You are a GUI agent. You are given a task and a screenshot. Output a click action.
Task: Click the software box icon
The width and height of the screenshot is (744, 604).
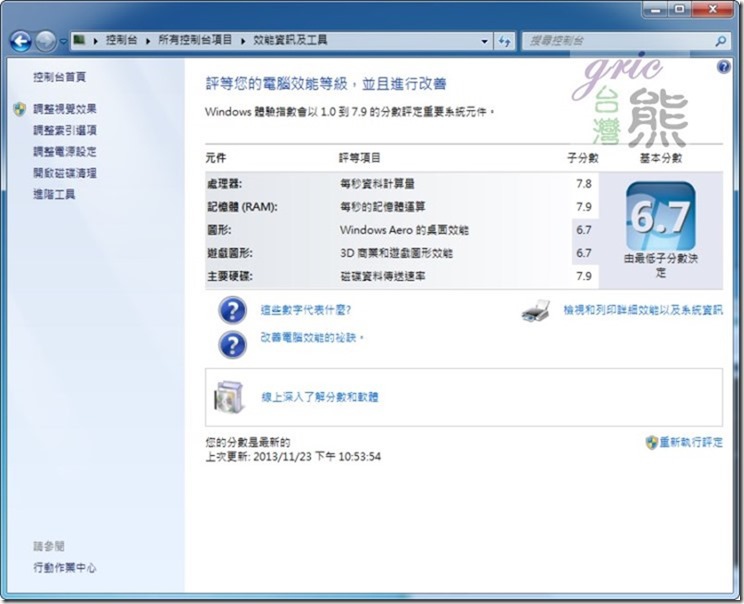click(x=229, y=397)
